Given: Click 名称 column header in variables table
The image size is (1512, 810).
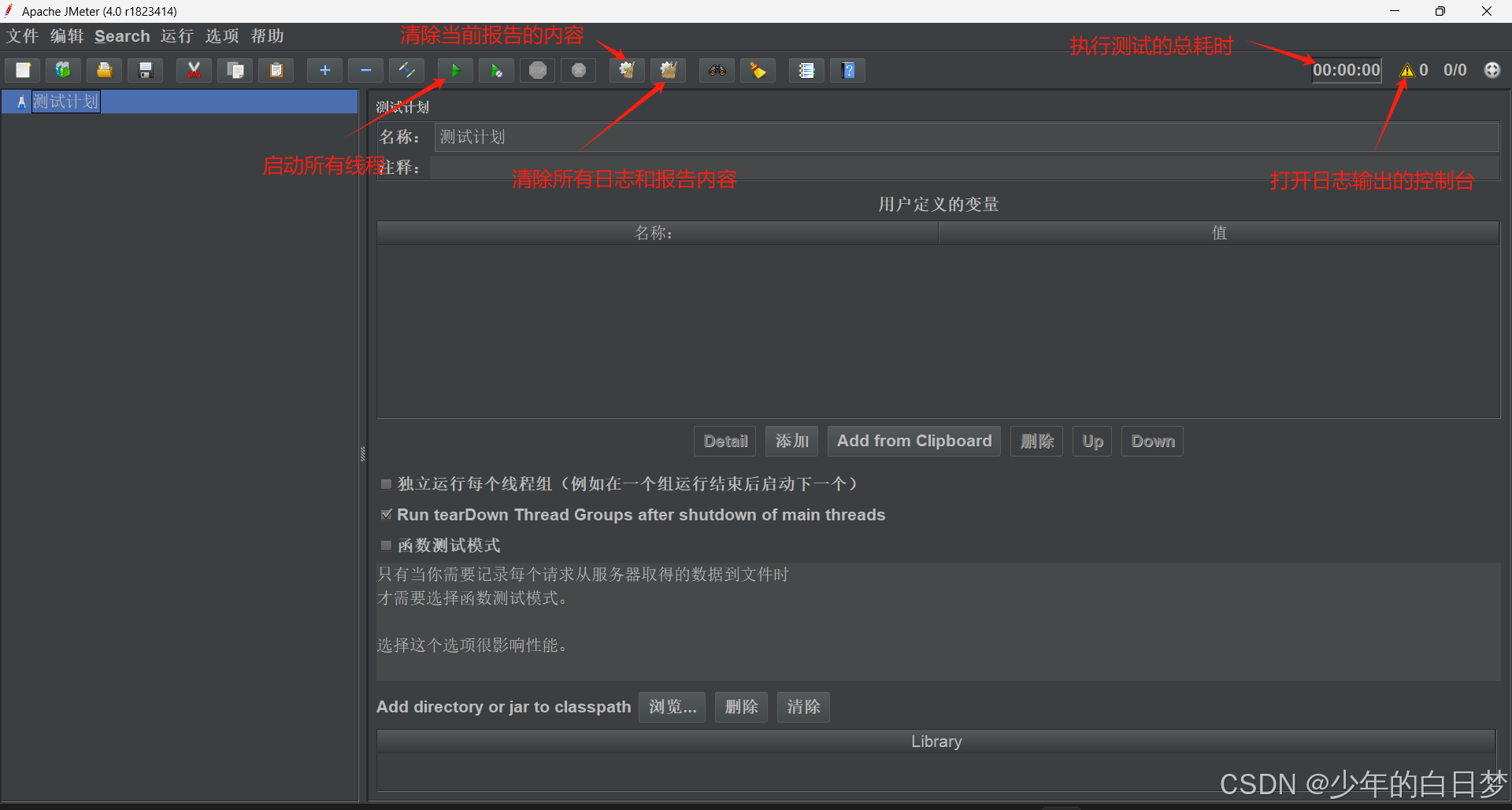Looking at the screenshot, I should click(x=658, y=233).
